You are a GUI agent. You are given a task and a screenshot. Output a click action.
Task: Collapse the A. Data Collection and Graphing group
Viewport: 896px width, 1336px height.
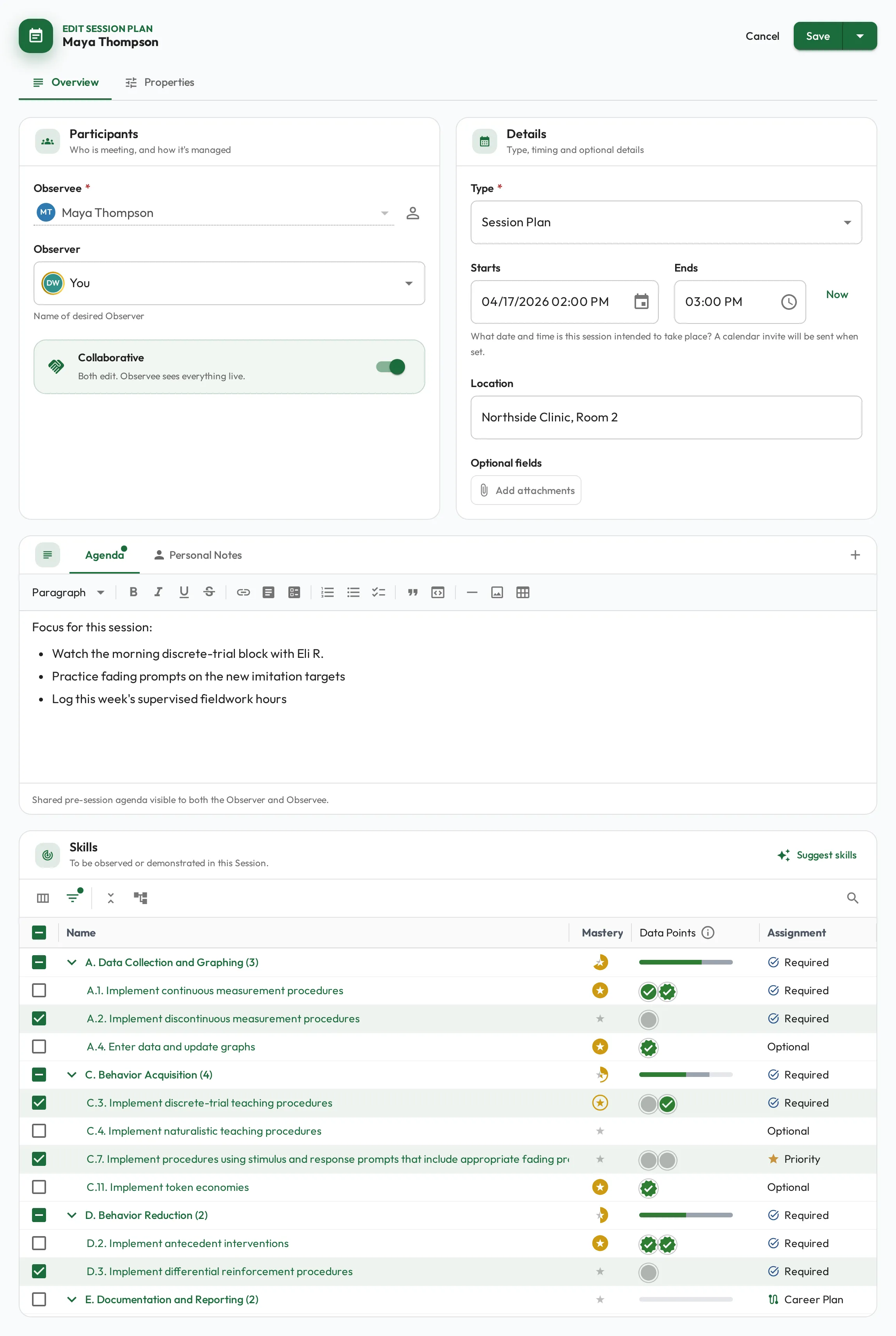pyautogui.click(x=71, y=962)
